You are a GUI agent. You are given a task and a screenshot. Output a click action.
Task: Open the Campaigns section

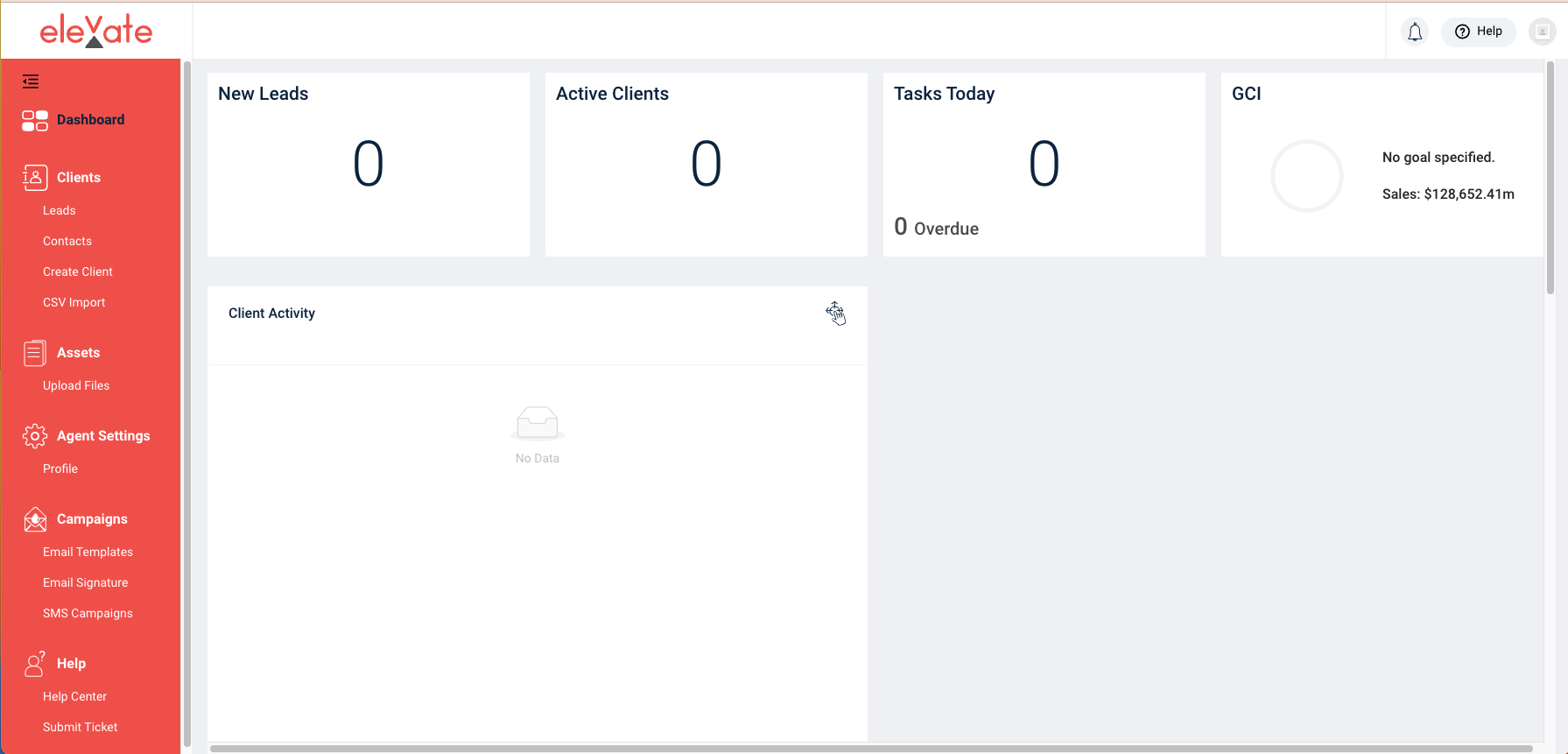coord(92,519)
